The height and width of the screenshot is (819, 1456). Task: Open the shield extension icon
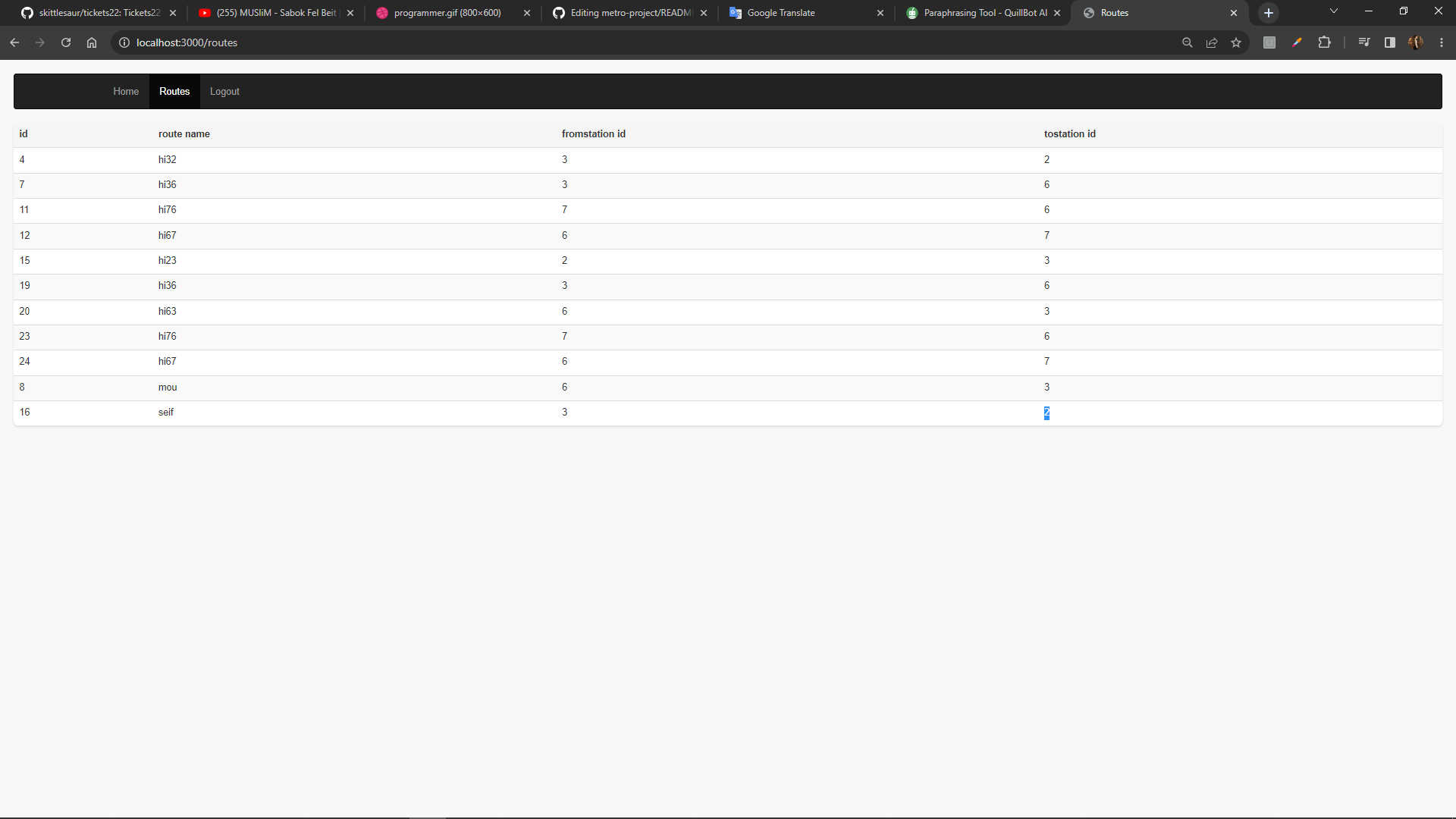1269,42
